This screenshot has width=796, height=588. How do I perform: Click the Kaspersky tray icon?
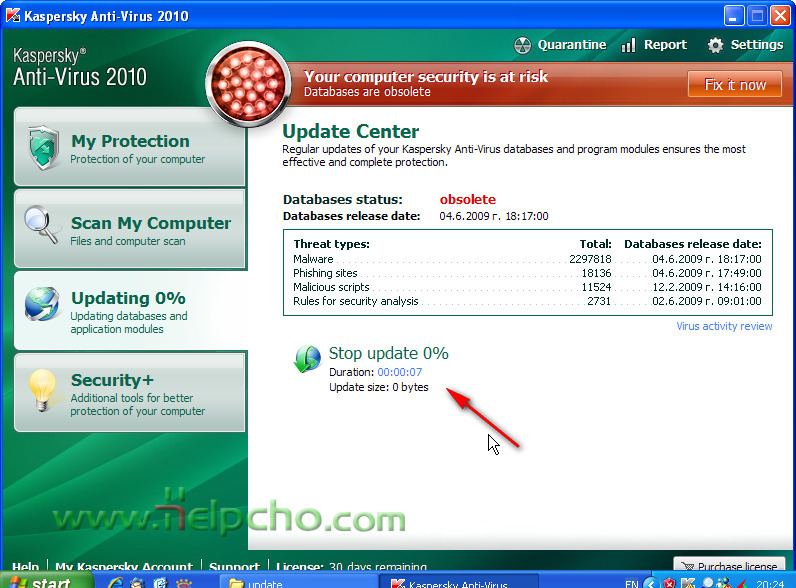click(688, 583)
